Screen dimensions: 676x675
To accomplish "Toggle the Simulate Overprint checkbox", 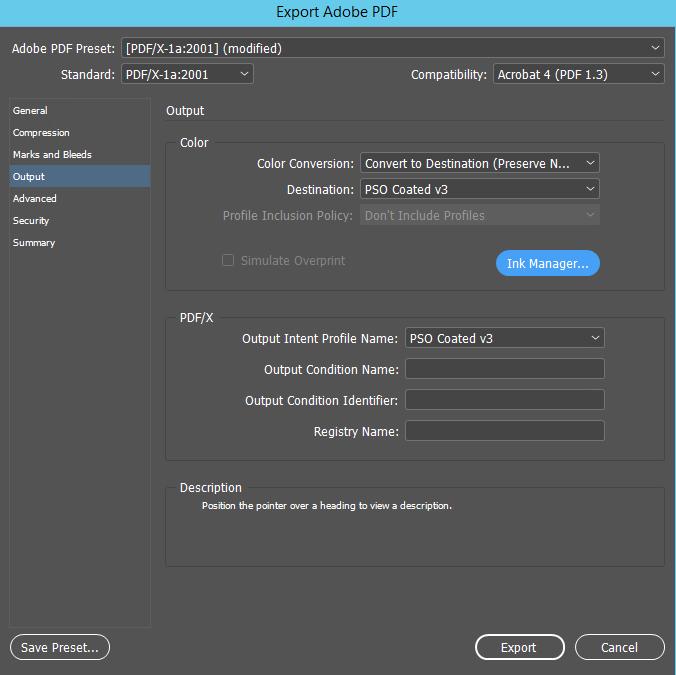I will click(x=228, y=260).
